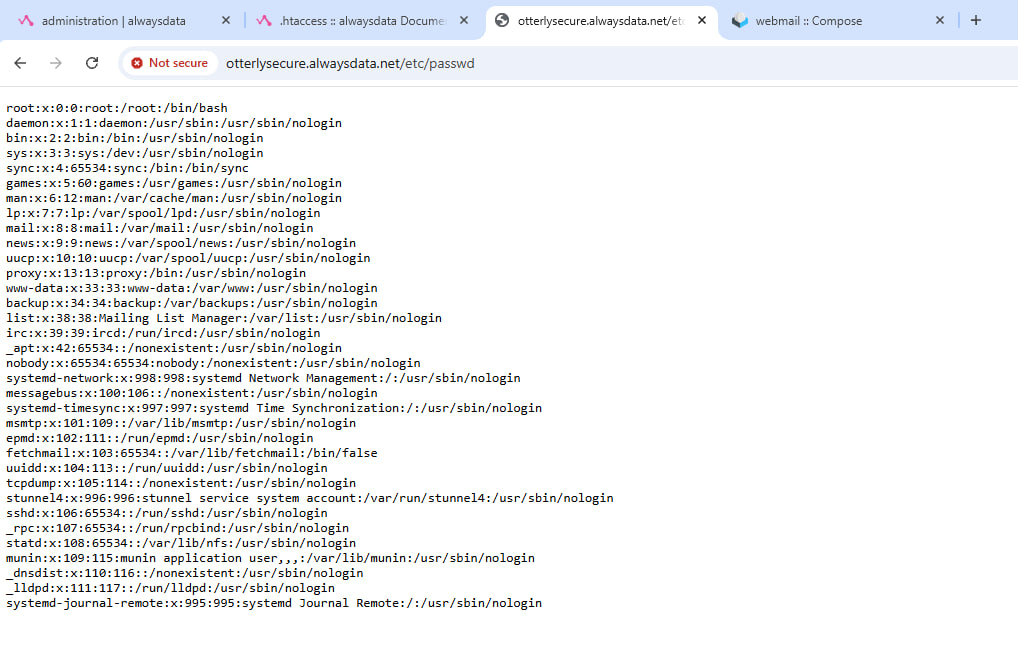Viewport: 1018px width, 663px height.
Task: Open a new browser tab
Action: coord(976,20)
